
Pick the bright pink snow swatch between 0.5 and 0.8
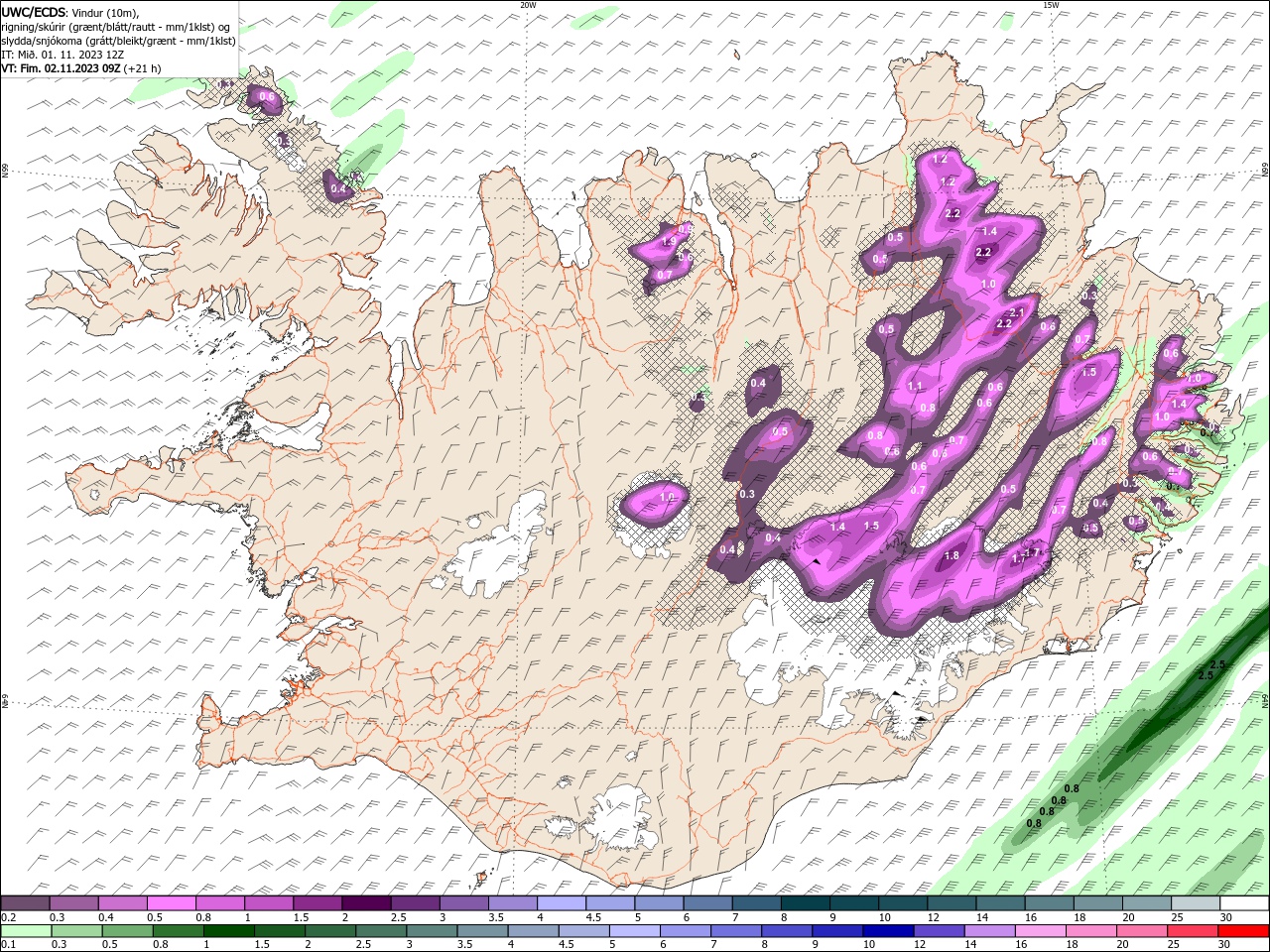[171, 903]
